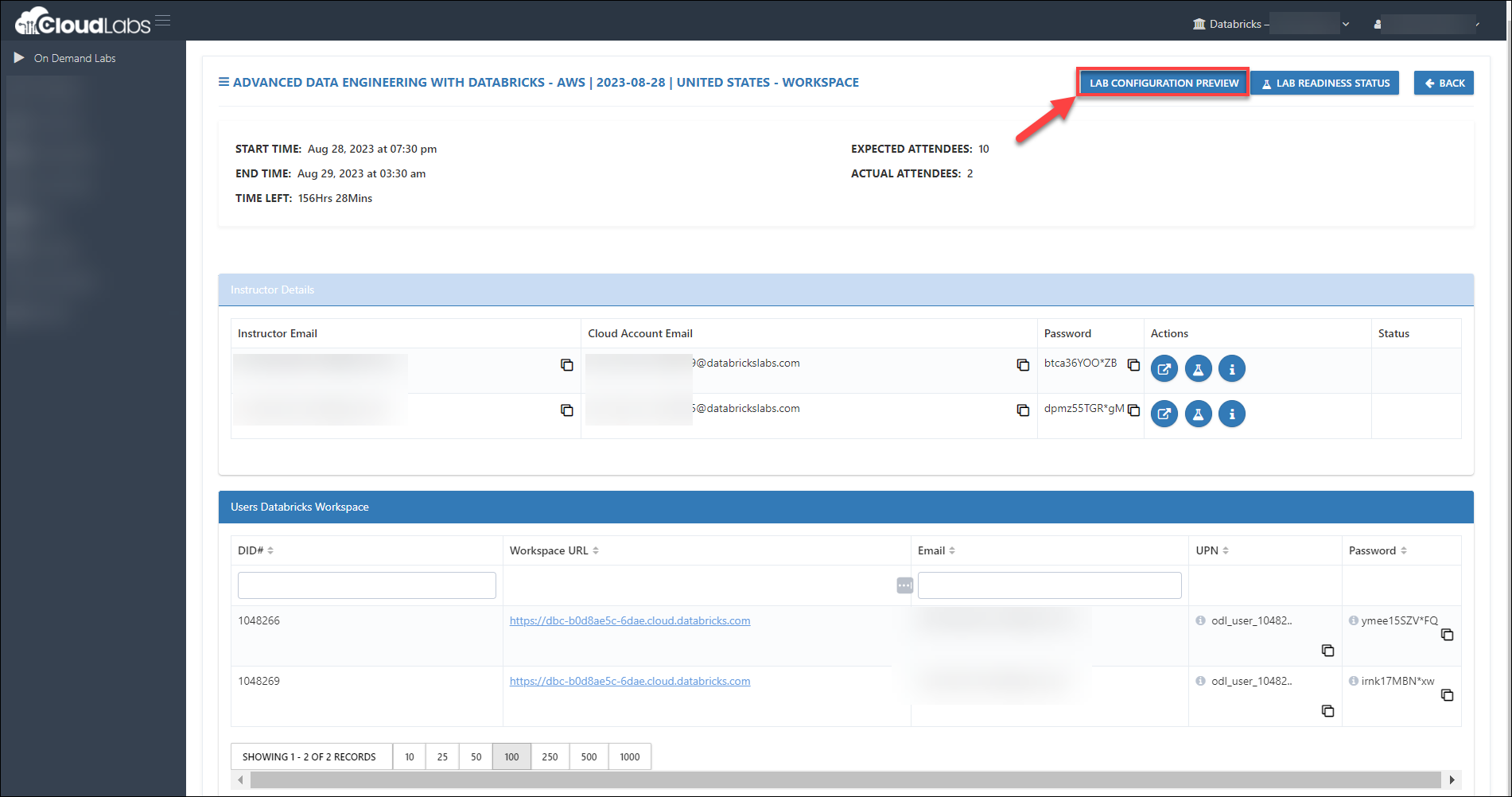This screenshot has width=1512, height=797.
Task: Click horizontal scrollbar left arrow
Action: [x=241, y=780]
